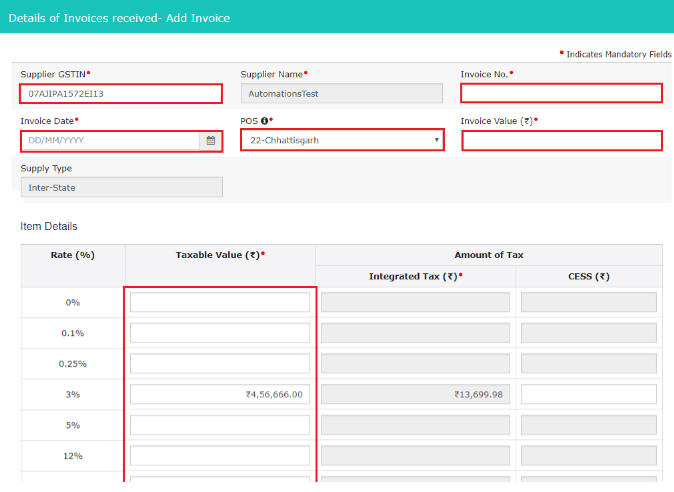The width and height of the screenshot is (674, 492).
Task: Click the 3% taxable value ₹4,56,666.00 field
Action: [220, 395]
